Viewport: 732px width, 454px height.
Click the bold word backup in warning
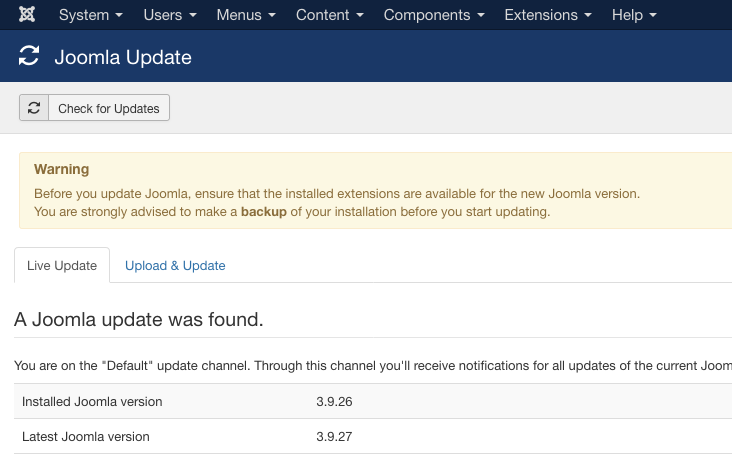tap(264, 212)
